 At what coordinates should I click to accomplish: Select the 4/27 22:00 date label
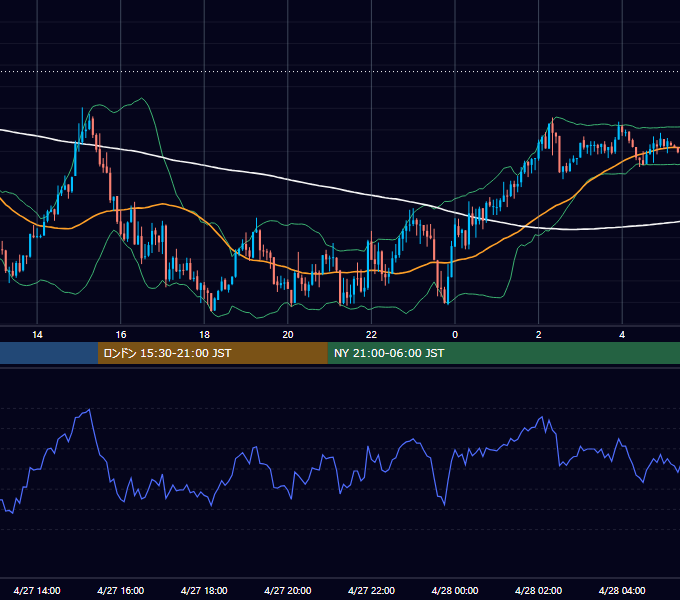click(x=371, y=590)
